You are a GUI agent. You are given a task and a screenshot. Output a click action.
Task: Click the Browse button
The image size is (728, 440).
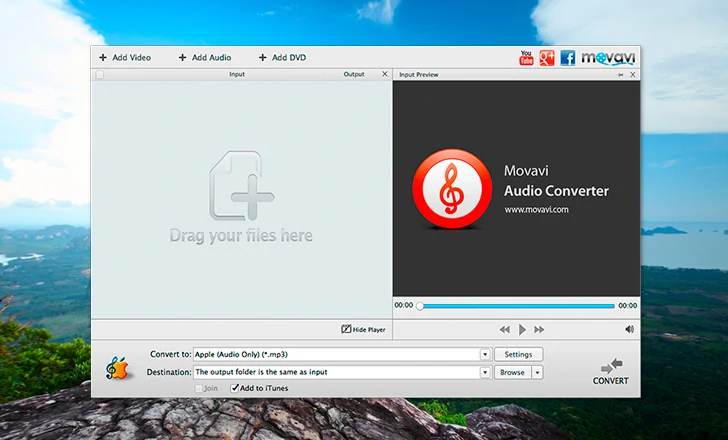click(513, 372)
